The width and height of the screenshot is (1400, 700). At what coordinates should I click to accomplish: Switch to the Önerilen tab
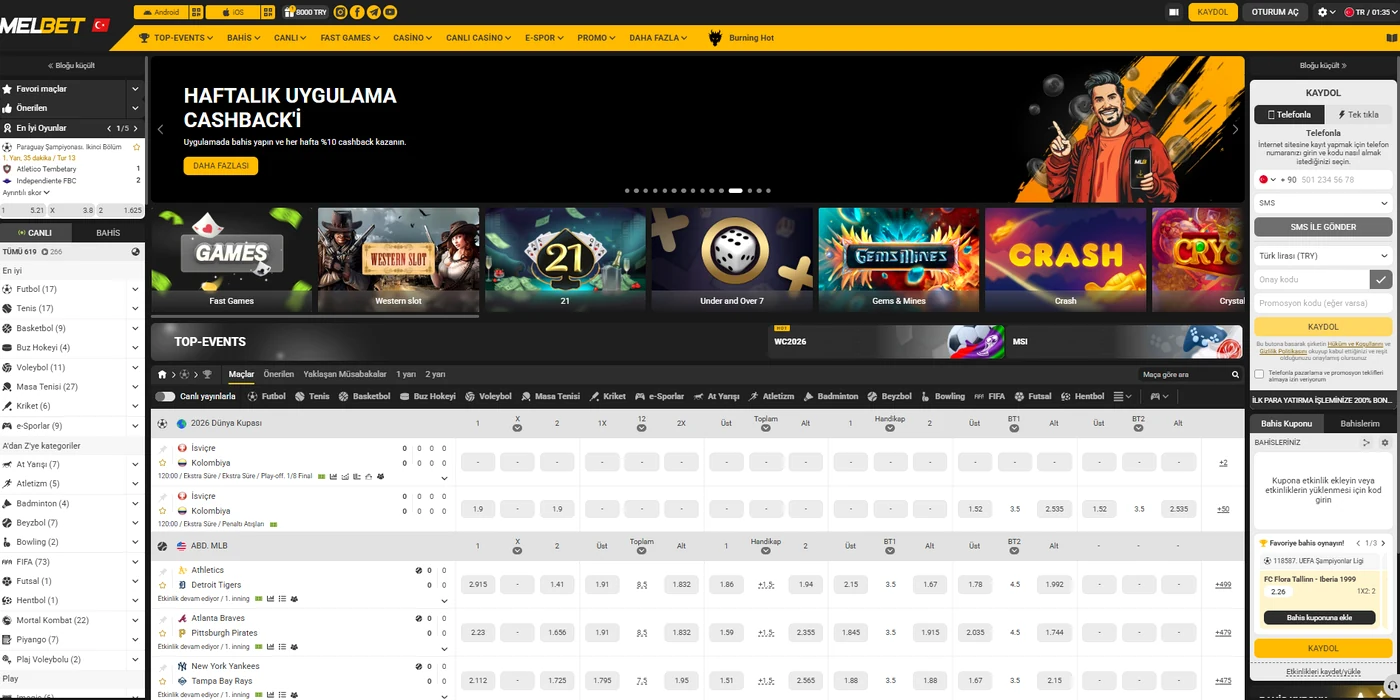278,374
